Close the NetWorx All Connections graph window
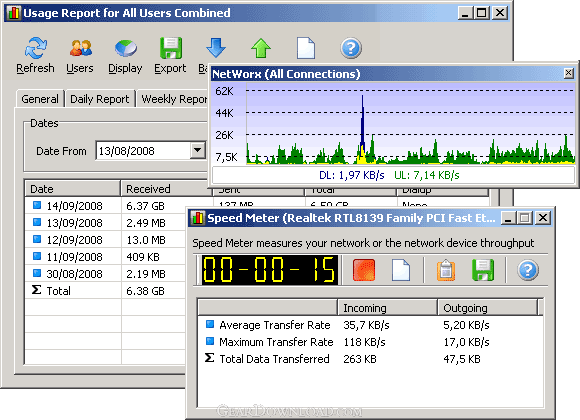The image size is (580, 420). (569, 73)
